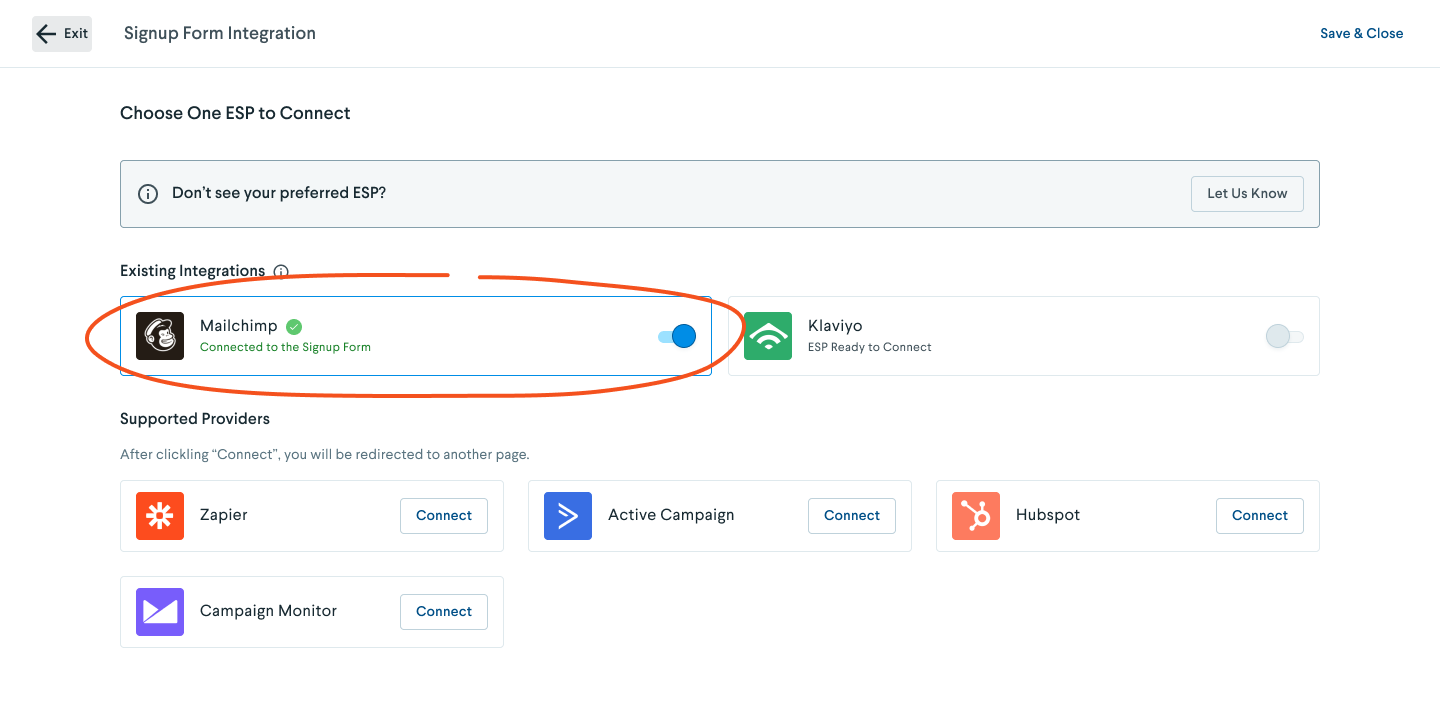Click the Active Campaign name label
Viewport: 1440px width, 719px height.
pyautogui.click(x=671, y=515)
